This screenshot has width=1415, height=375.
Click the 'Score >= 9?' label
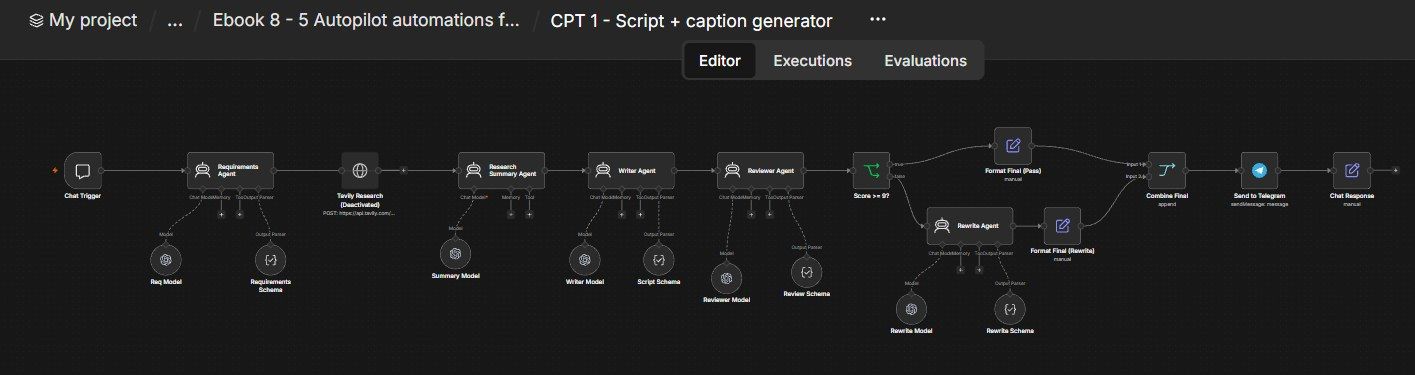(871, 195)
